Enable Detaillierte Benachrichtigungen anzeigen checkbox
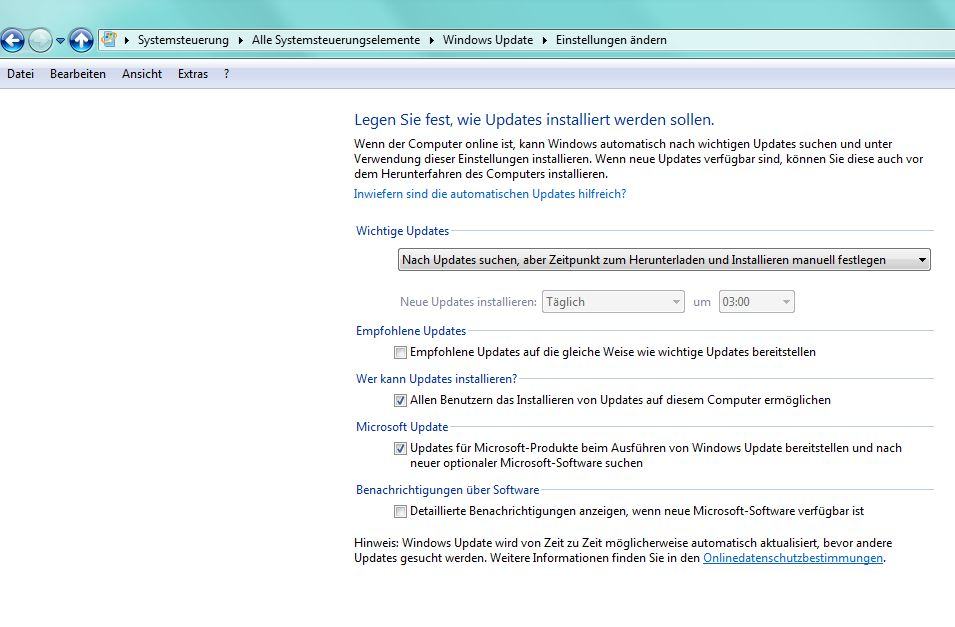The width and height of the screenshot is (955, 627). 400,511
